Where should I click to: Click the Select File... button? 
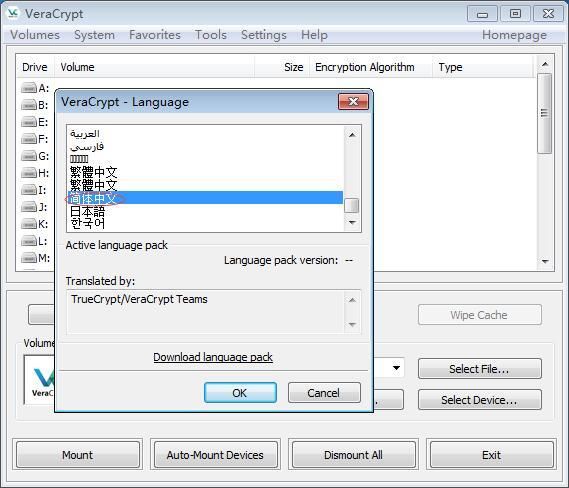tap(479, 369)
